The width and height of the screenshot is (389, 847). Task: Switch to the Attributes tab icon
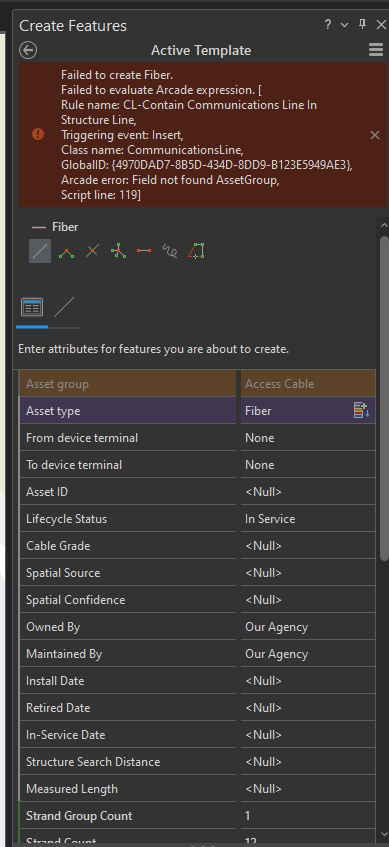[32, 308]
